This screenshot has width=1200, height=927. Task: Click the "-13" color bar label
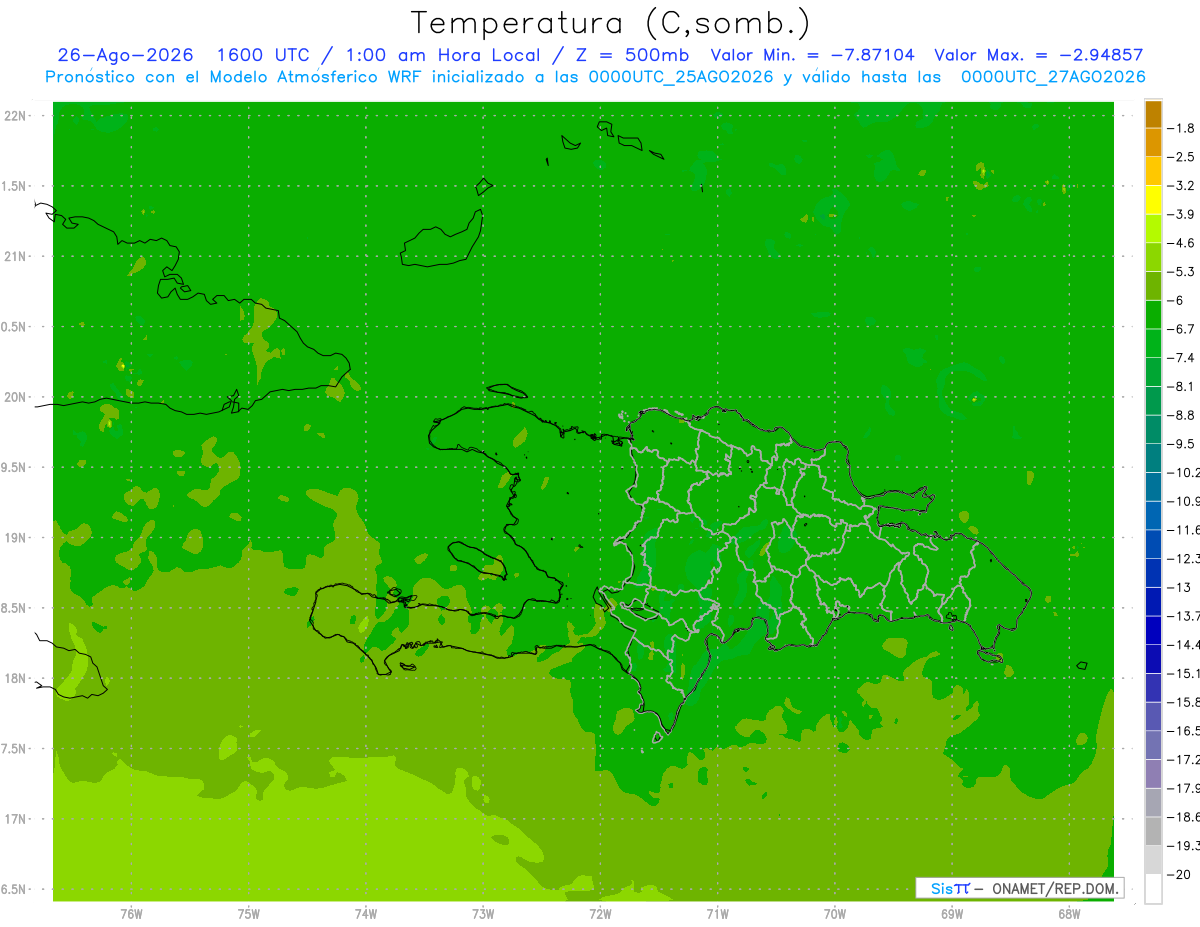tap(1182, 587)
